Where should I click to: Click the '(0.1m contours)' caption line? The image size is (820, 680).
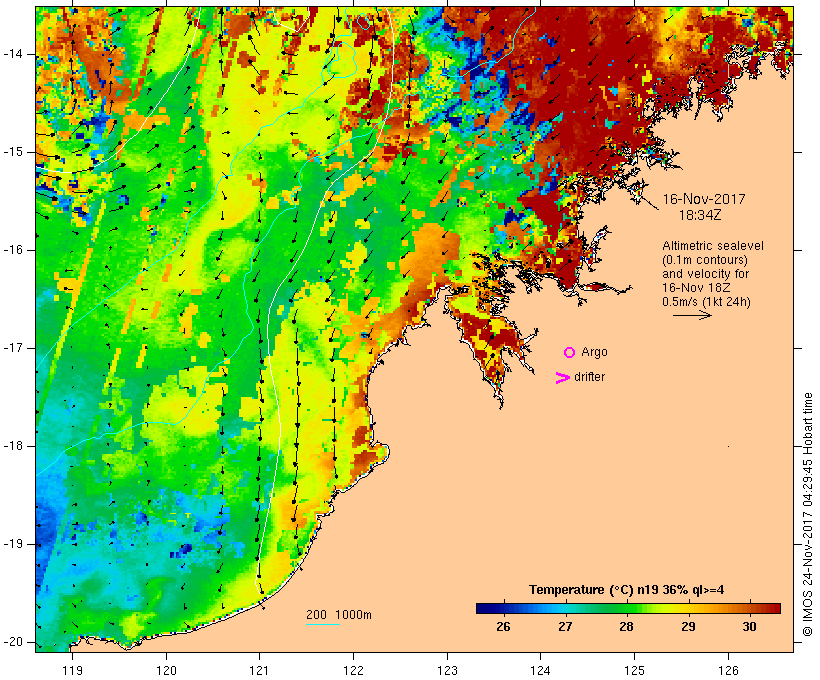click(704, 260)
